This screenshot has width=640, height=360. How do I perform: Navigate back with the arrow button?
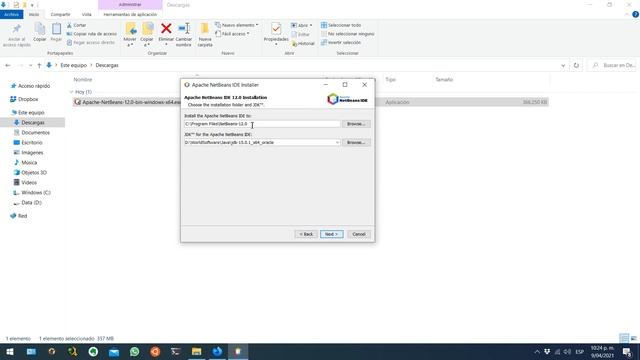coord(8,65)
